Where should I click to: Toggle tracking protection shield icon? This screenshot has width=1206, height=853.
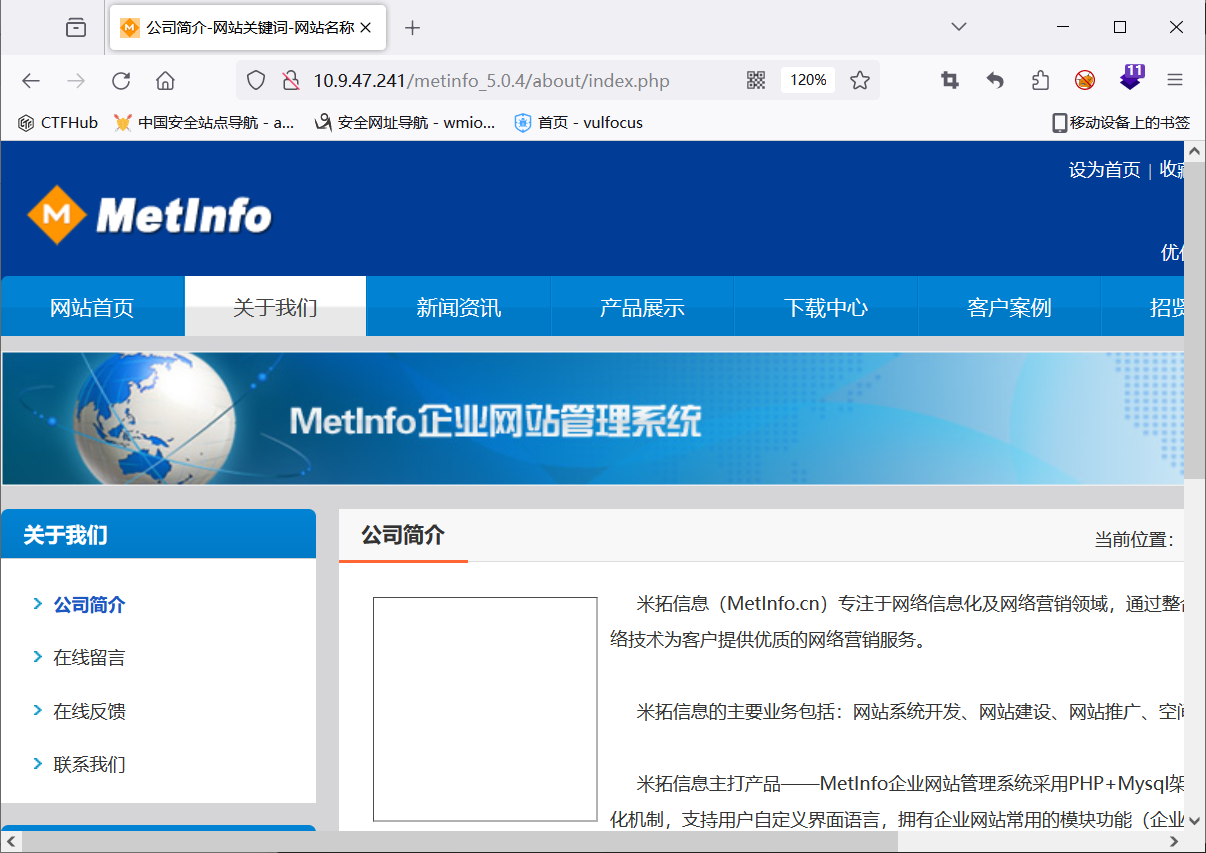(256, 80)
